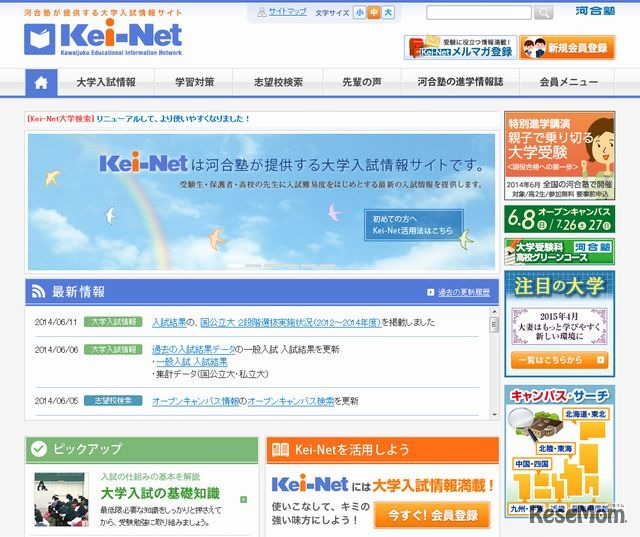Click the exam classroom thumbnail in ピックアップ
The height and width of the screenshot is (537, 640).
[x=61, y=499]
